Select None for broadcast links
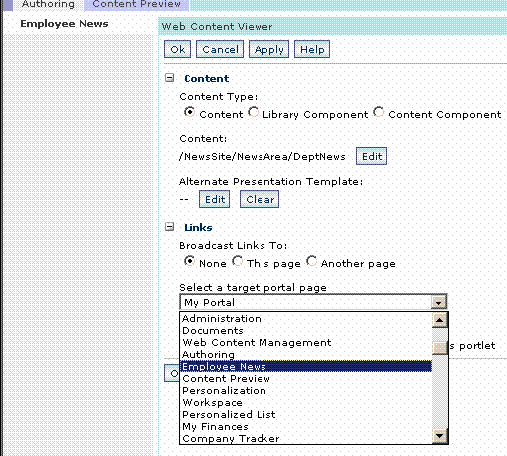Viewport: 507px width, 456px height. (x=189, y=261)
